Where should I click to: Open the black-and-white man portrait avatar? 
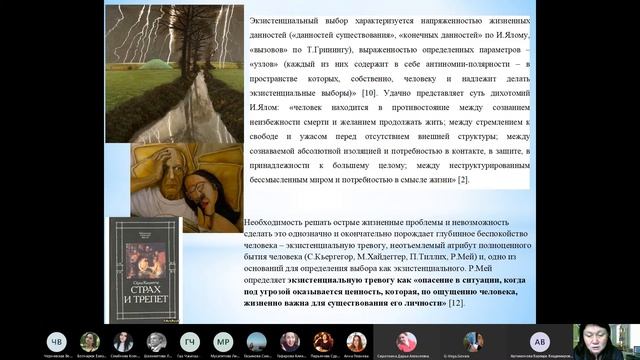coord(157,342)
